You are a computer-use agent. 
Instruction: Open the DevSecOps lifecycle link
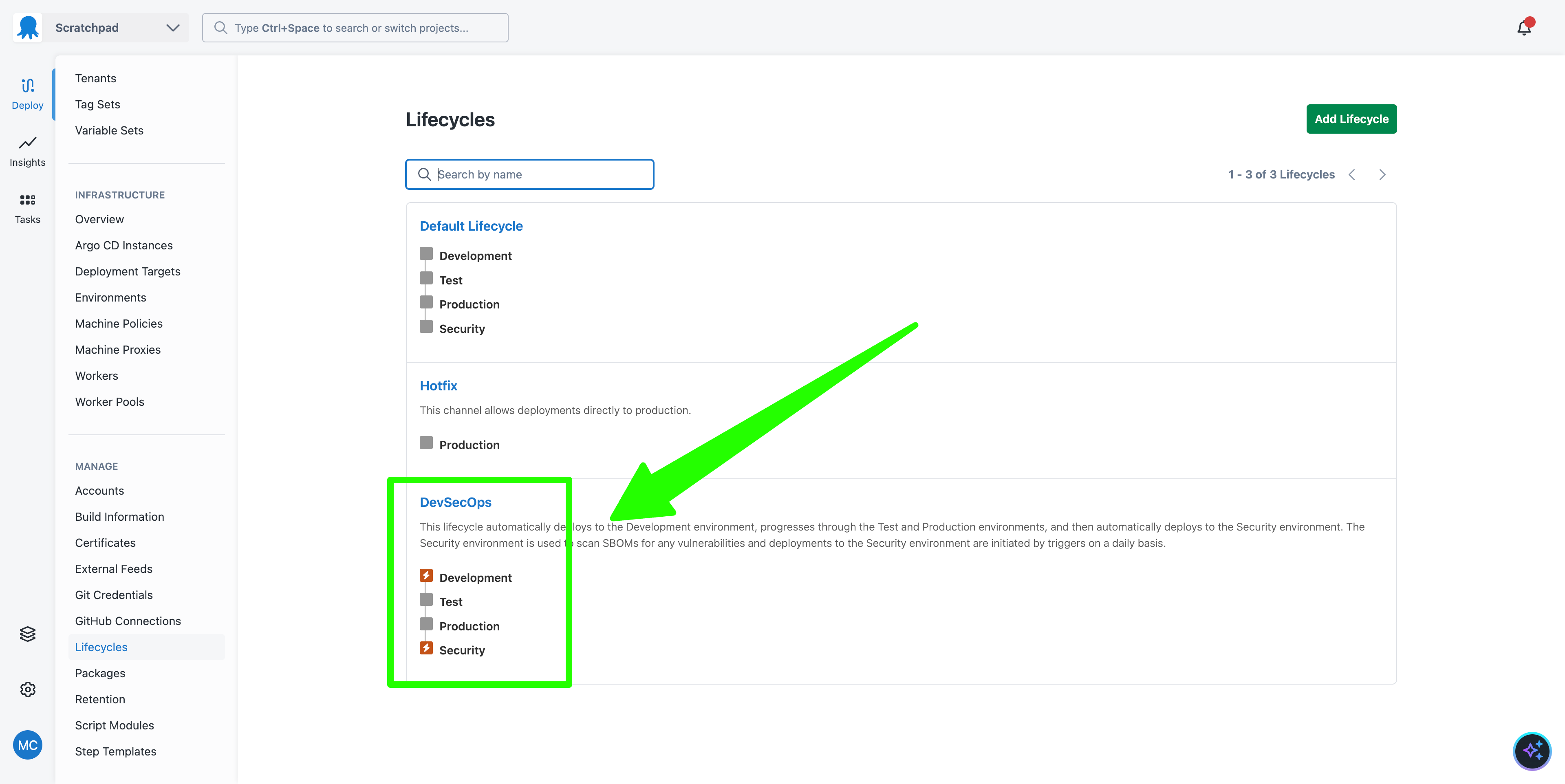tap(455, 502)
